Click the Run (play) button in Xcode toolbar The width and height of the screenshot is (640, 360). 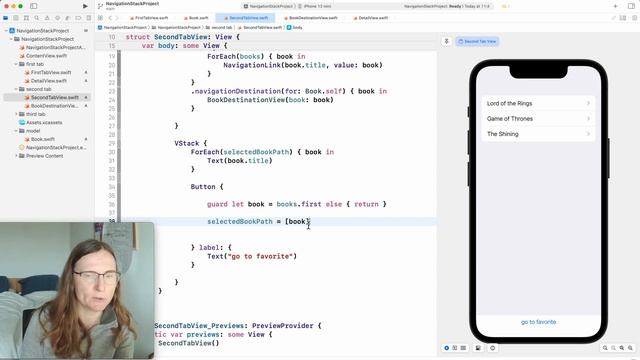click(85, 6)
